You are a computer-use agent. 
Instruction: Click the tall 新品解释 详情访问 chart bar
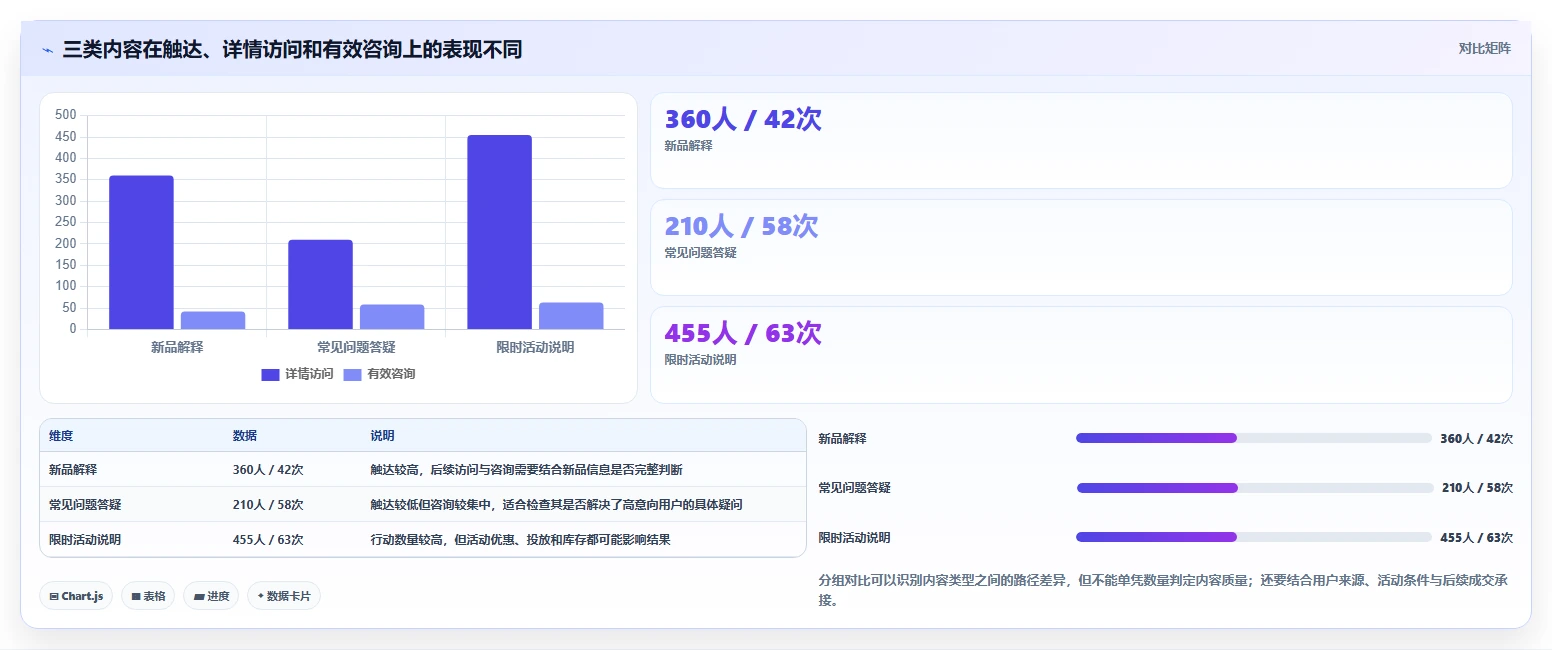click(141, 252)
